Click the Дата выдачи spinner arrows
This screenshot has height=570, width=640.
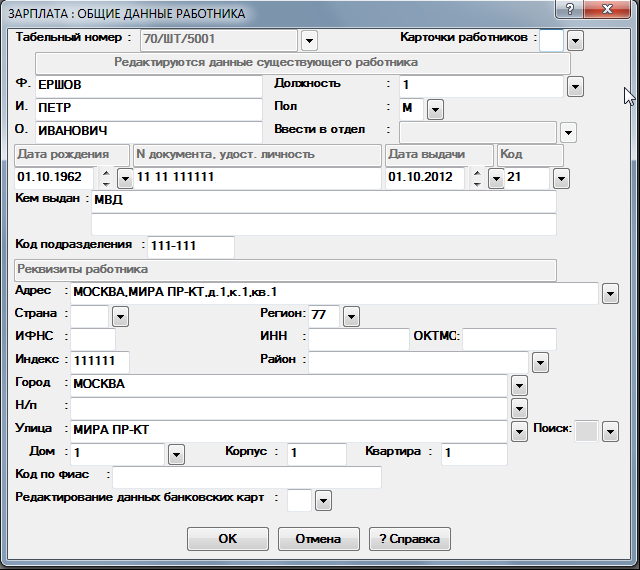click(x=475, y=178)
